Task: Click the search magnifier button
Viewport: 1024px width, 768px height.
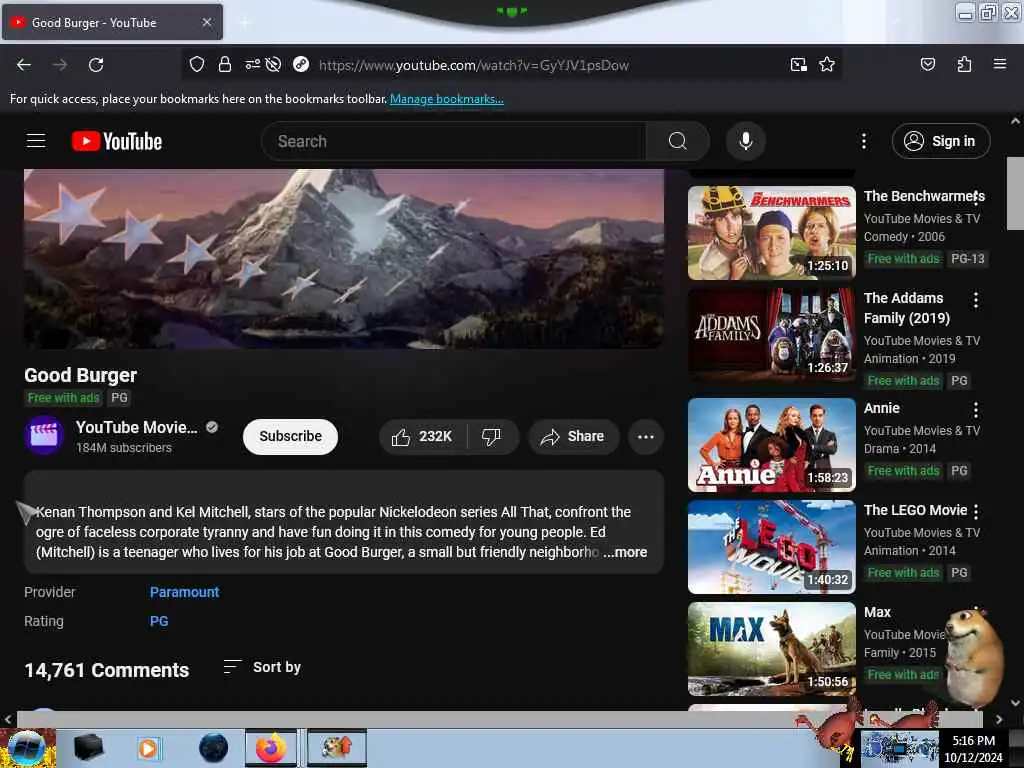Action: coord(677,141)
